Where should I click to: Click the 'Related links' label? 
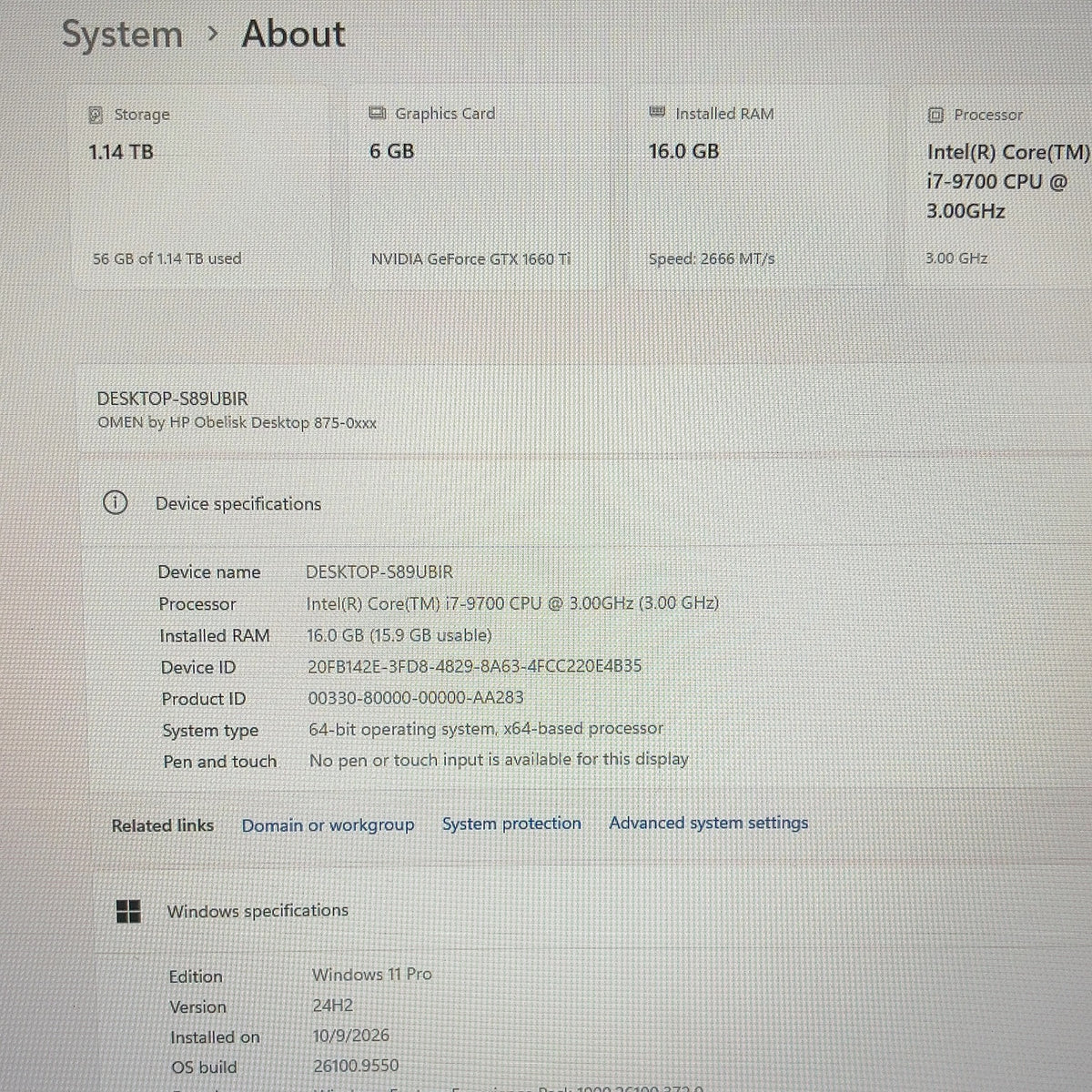point(163,825)
